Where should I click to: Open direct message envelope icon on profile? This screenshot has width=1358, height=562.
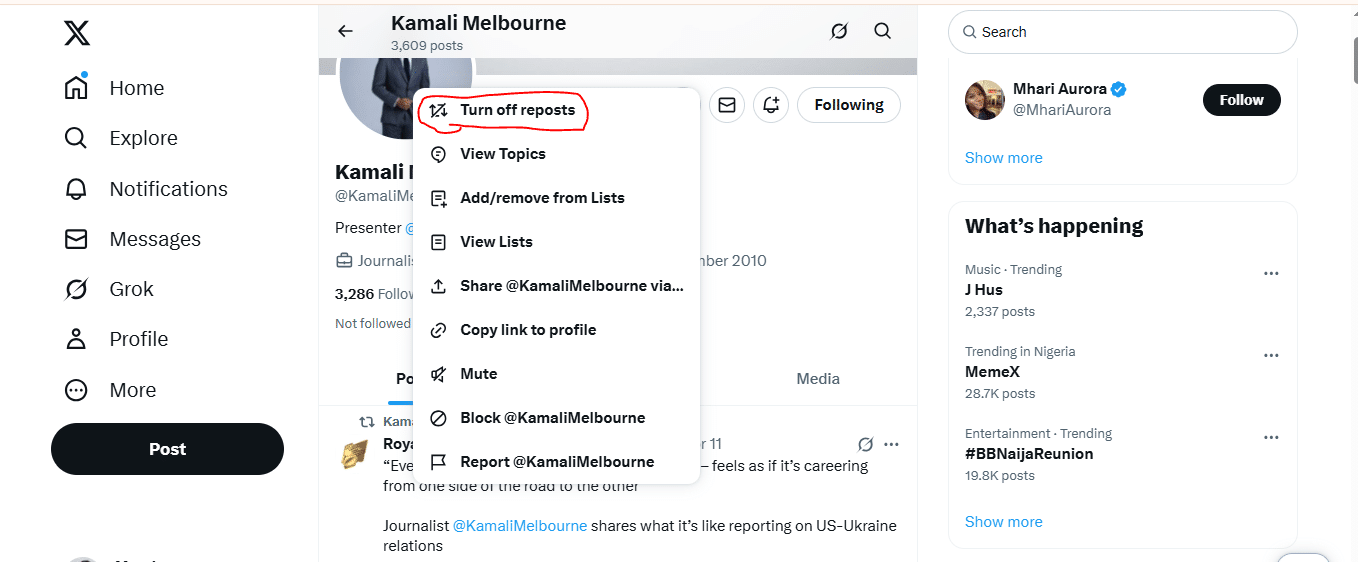[727, 105]
